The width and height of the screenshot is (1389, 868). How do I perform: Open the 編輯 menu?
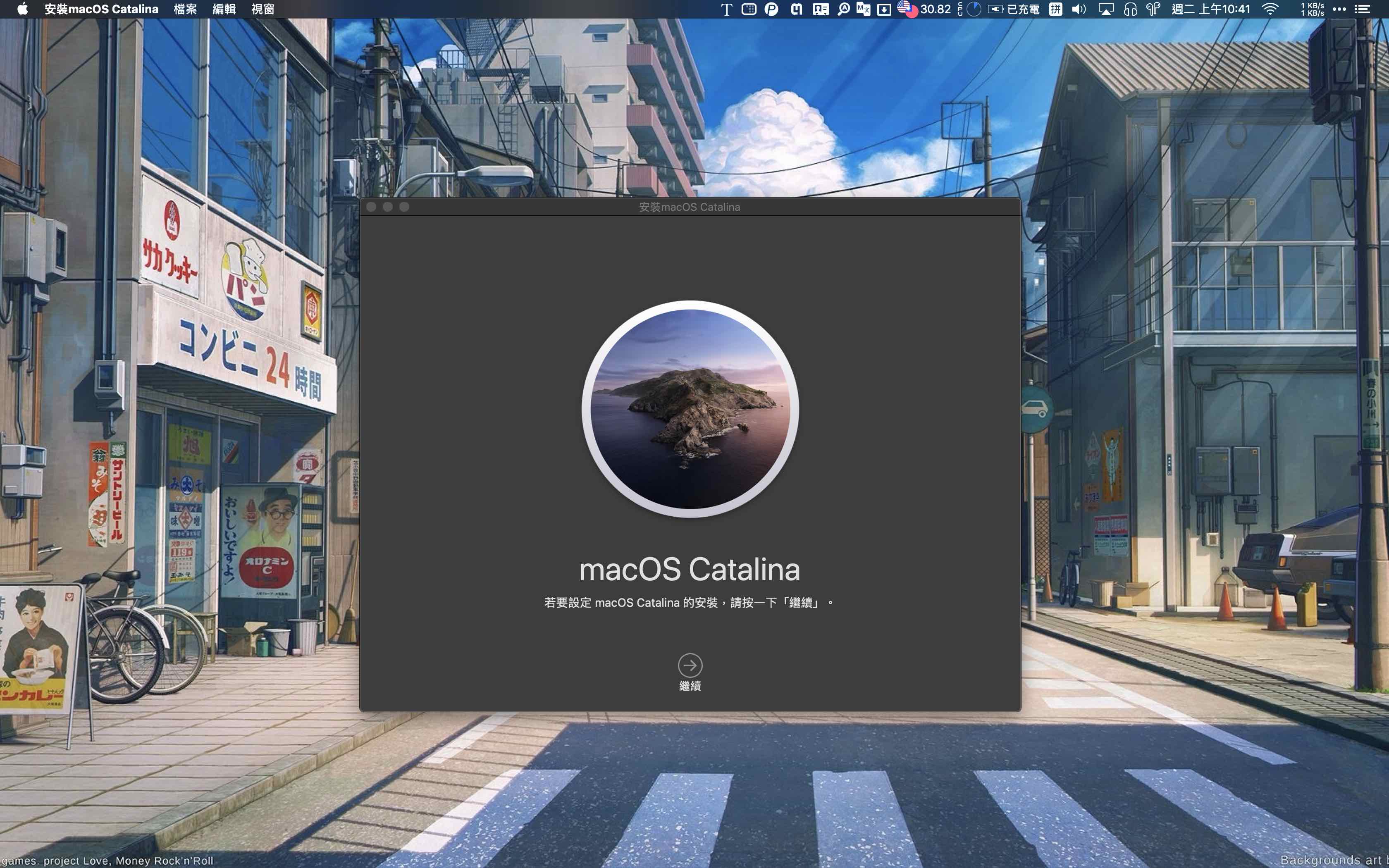[224, 9]
